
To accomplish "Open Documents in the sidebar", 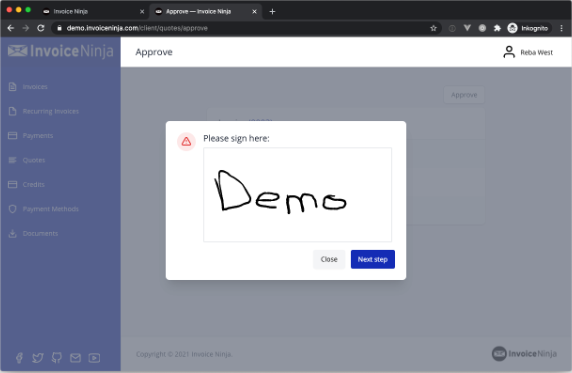I will [x=40, y=234].
